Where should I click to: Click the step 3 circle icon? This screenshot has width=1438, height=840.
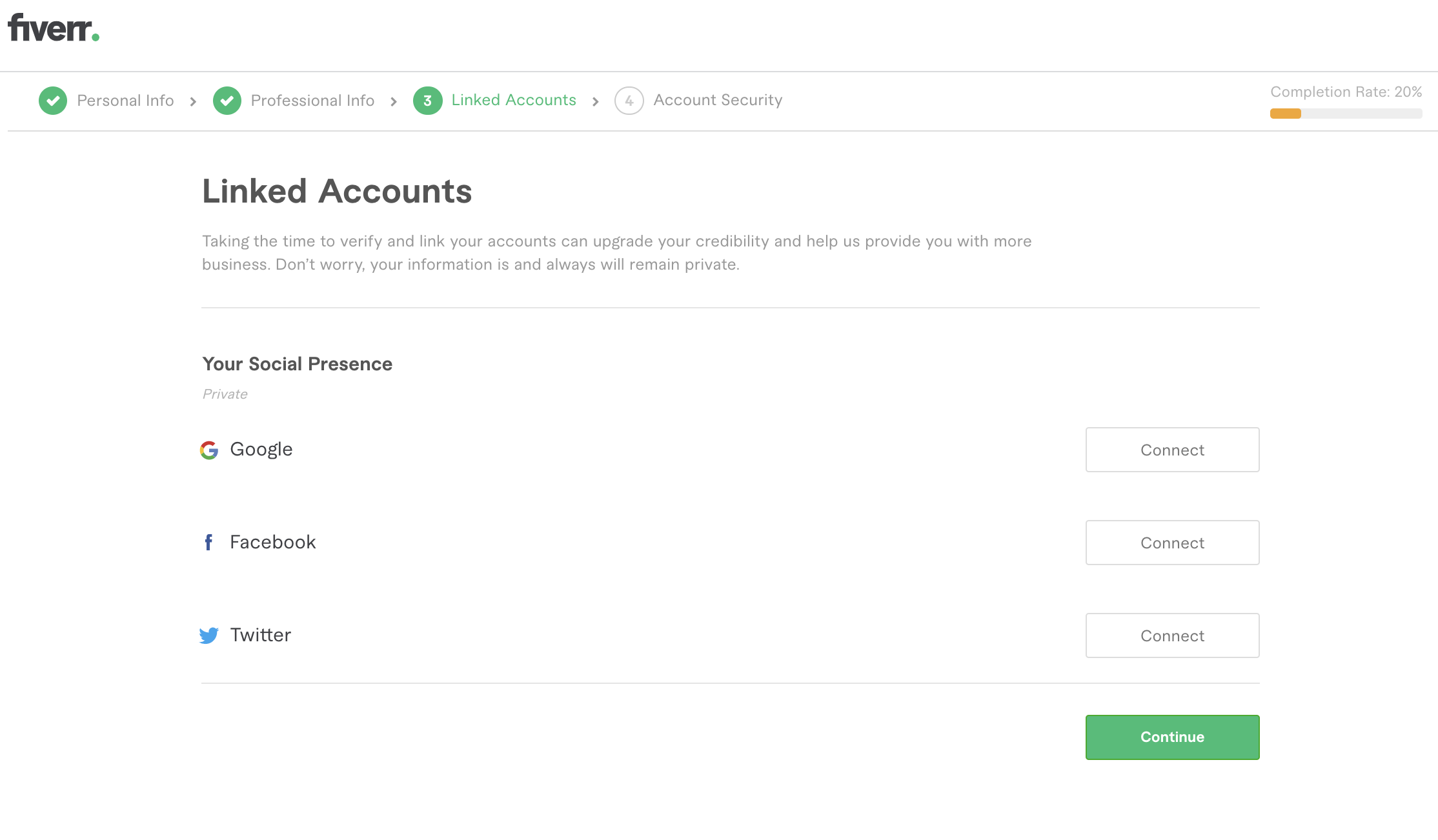click(427, 101)
